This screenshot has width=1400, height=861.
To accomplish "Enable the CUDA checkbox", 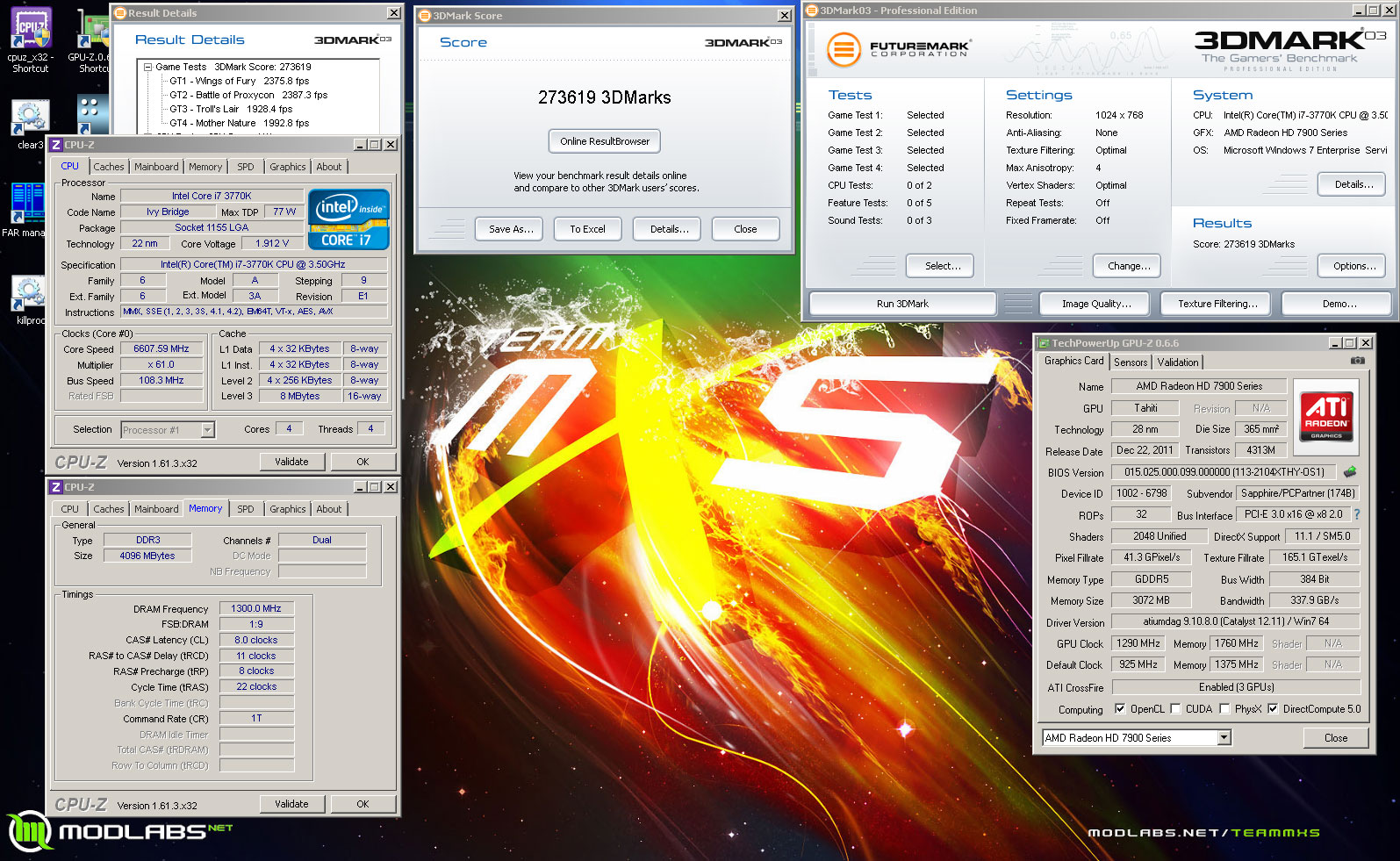I will [1175, 709].
